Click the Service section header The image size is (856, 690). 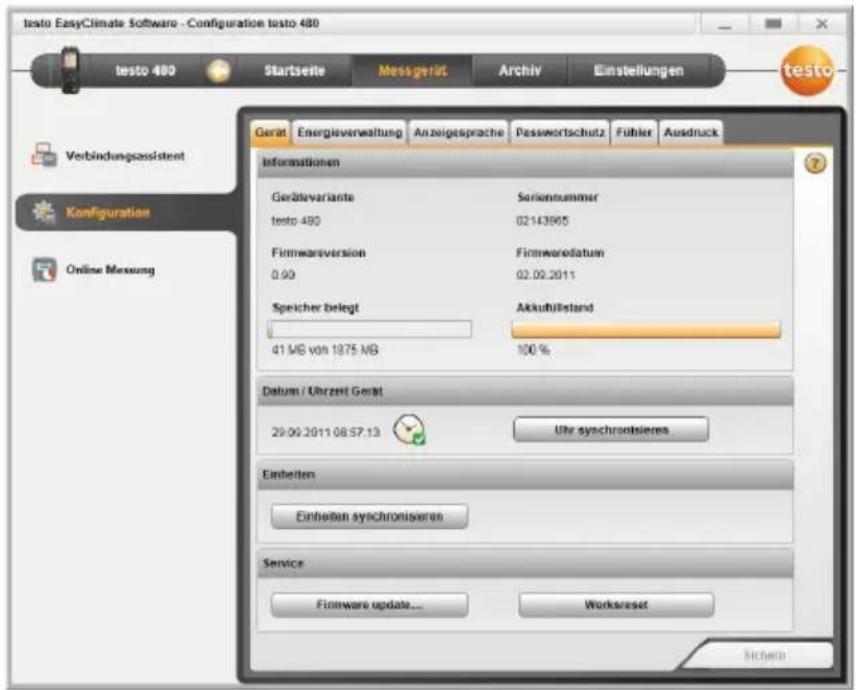[x=525, y=563]
